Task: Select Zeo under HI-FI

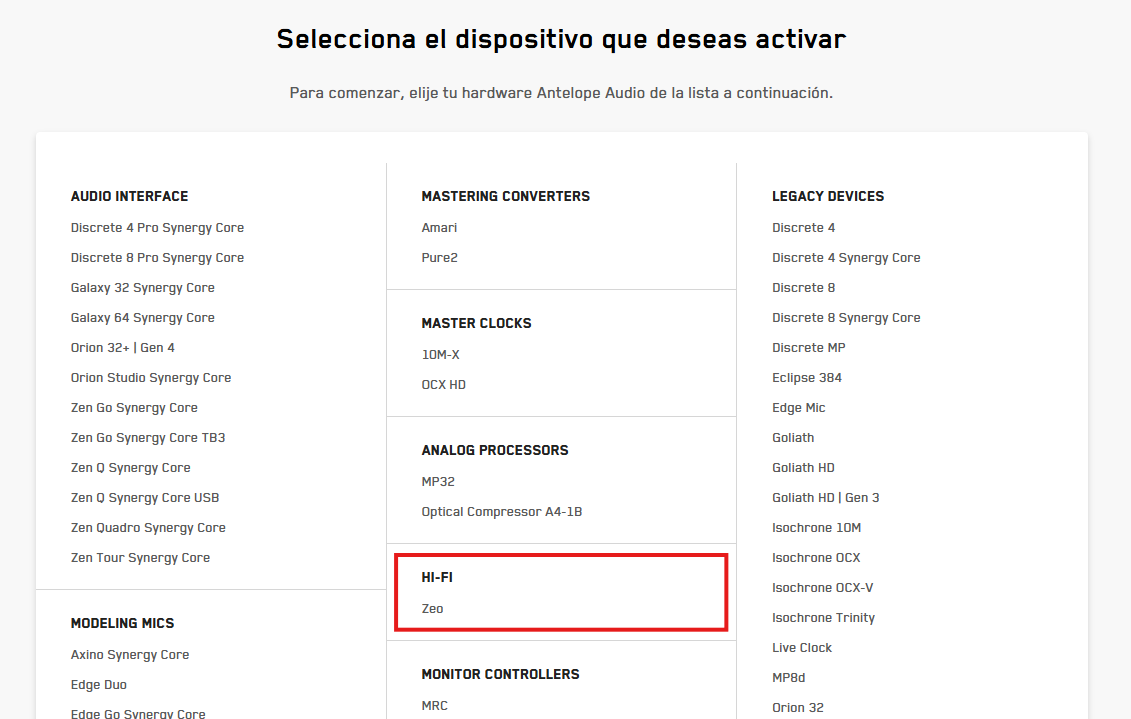Action: click(432, 609)
